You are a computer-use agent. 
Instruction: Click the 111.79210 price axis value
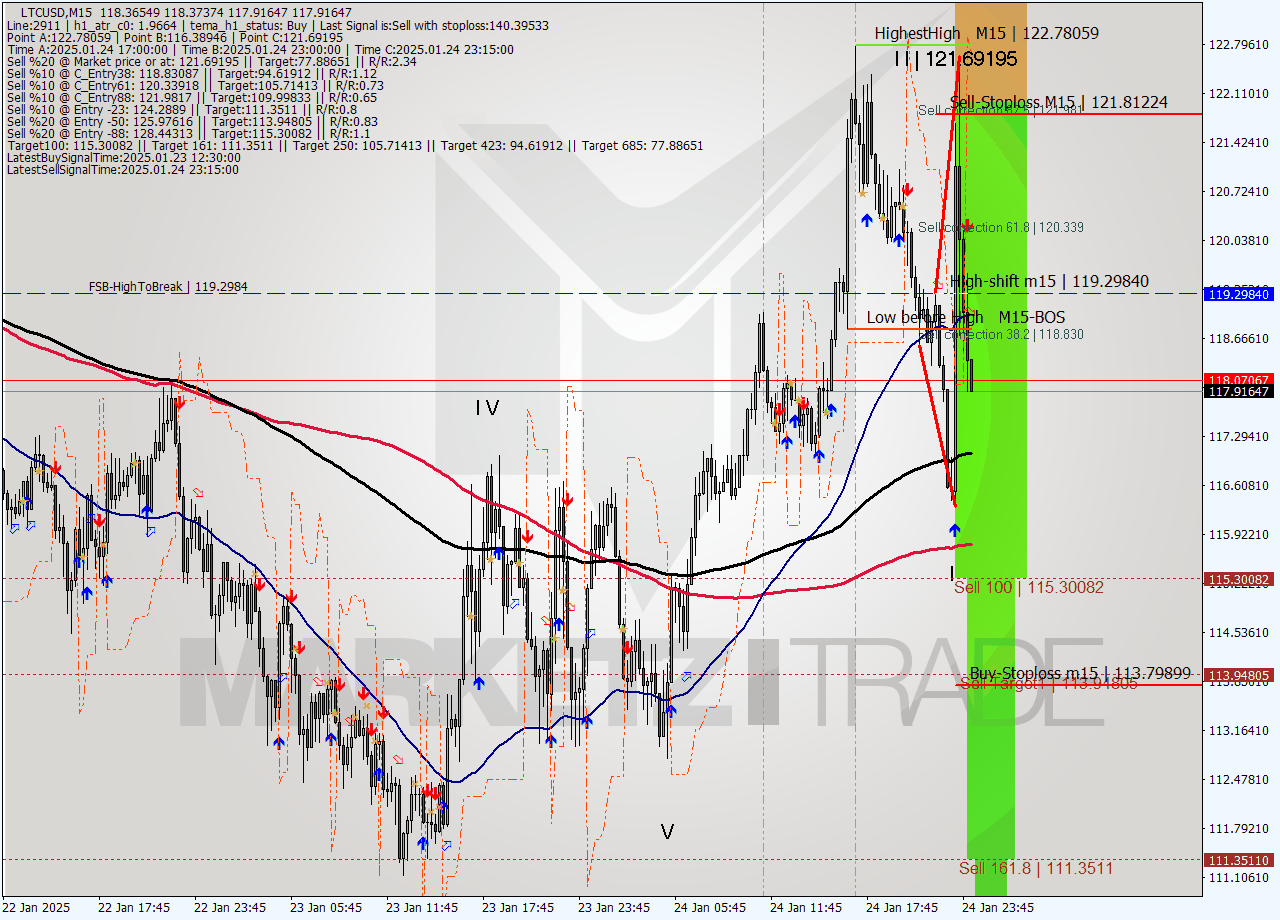tap(1239, 828)
